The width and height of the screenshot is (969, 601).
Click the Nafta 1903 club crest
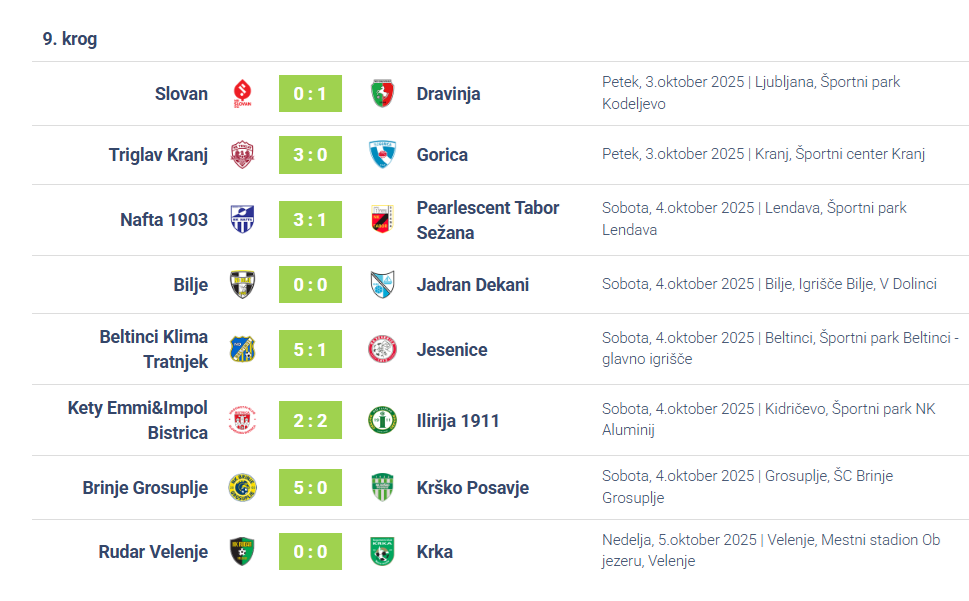pyautogui.click(x=242, y=220)
